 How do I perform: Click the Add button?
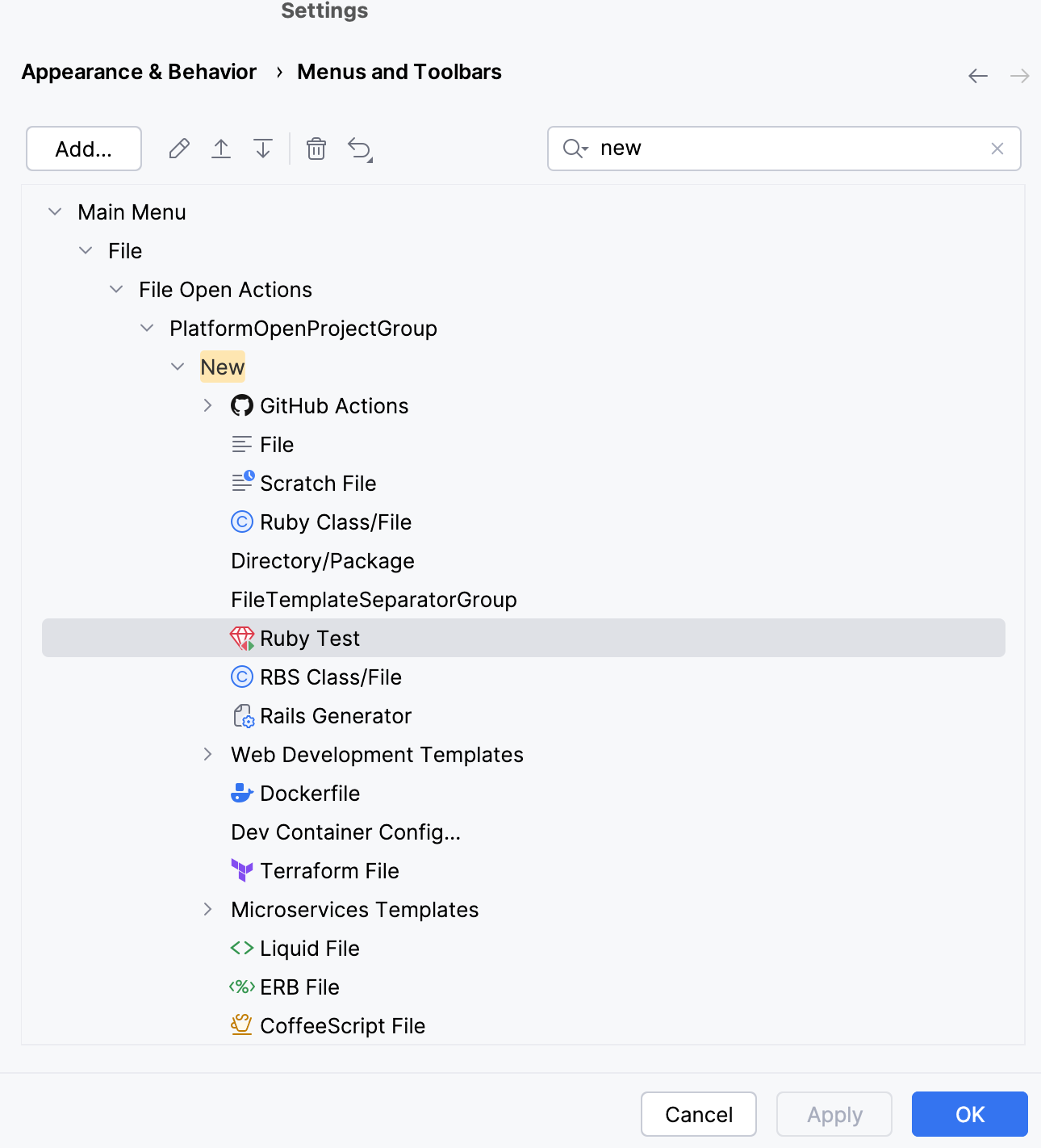83,149
